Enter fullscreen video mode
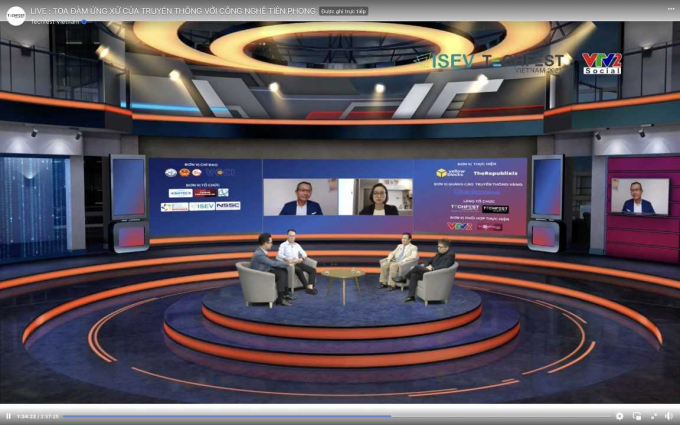Viewport: 680px width, 425px height. [x=654, y=416]
